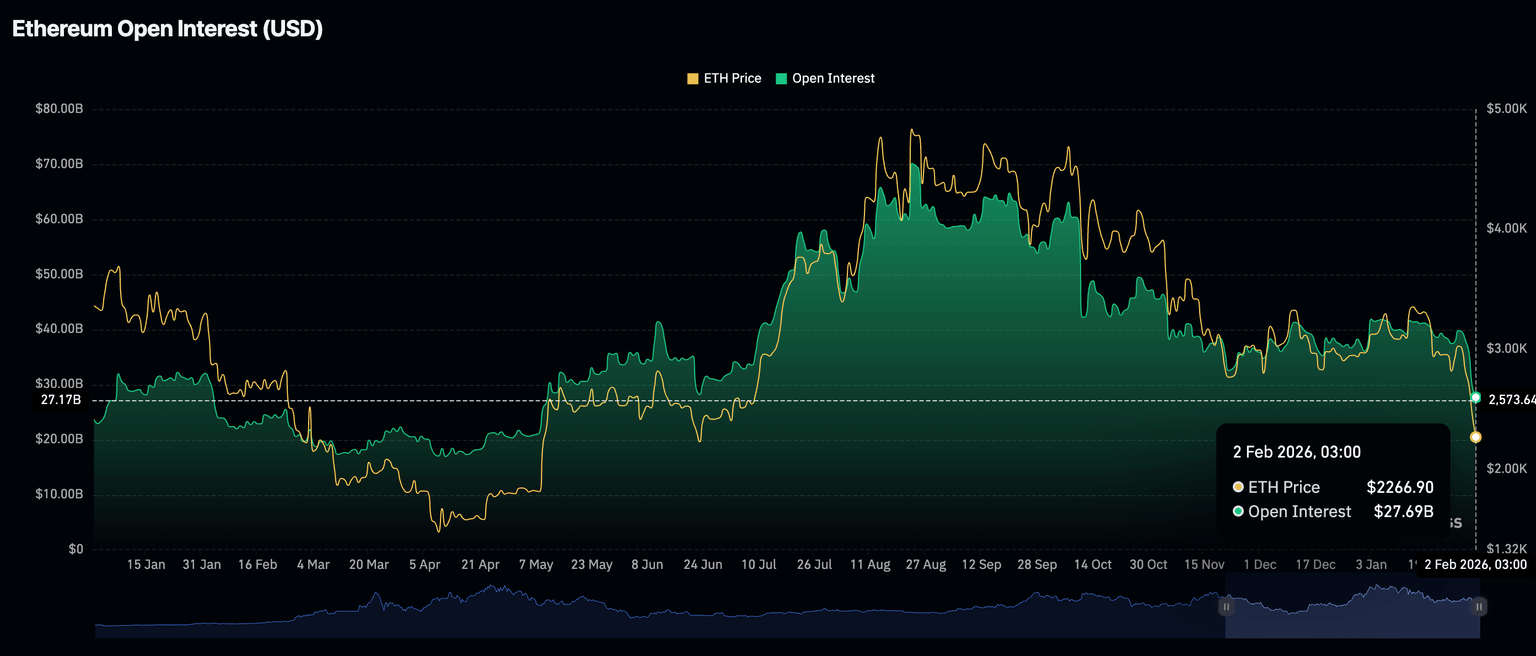The image size is (1536, 656).
Task: Click the yellow dot beside ETH Price in tooltip
Action: coord(1238,487)
